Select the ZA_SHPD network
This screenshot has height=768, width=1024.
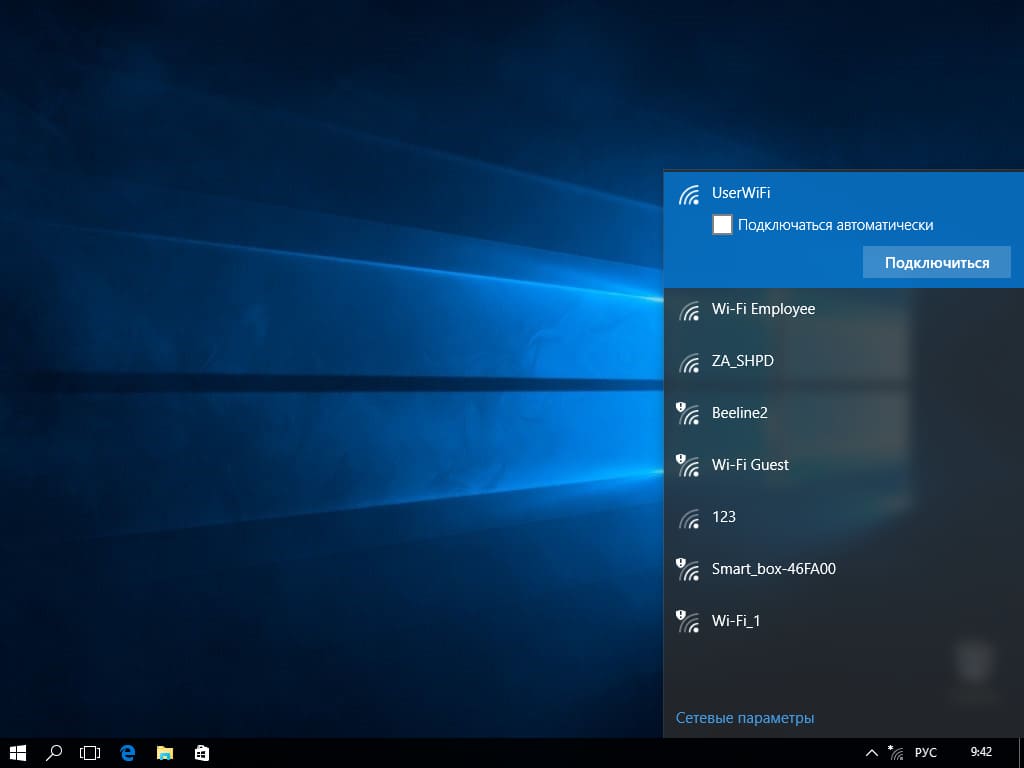(742, 361)
